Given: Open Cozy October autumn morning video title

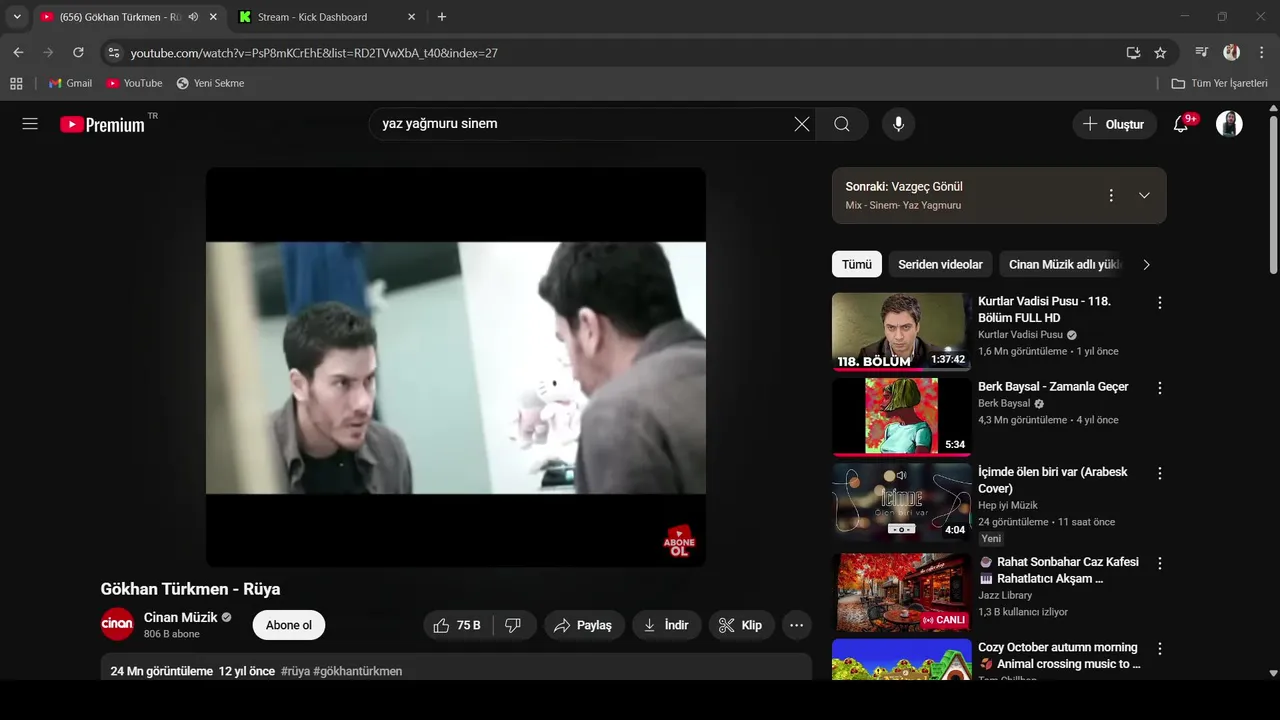Looking at the screenshot, I should coord(1058,655).
